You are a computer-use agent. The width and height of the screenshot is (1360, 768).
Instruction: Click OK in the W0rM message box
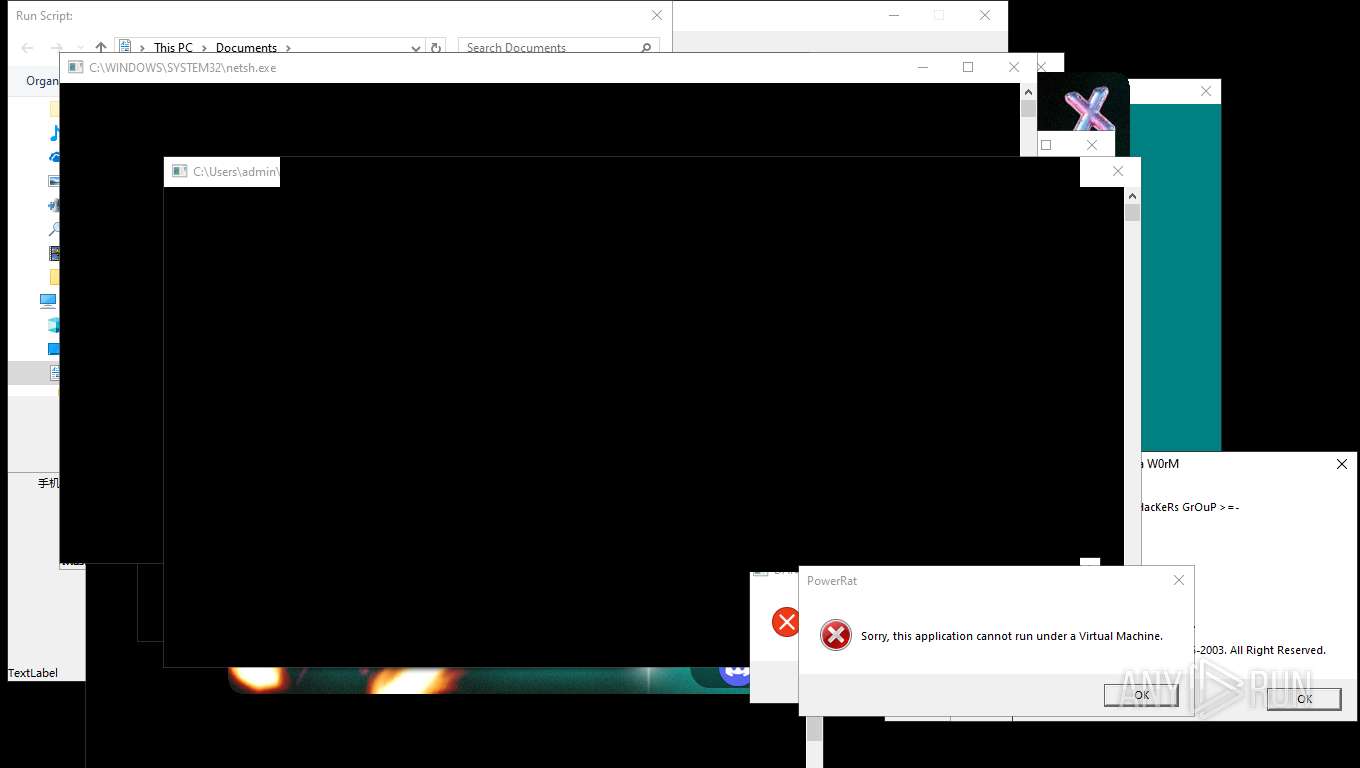(x=1303, y=699)
